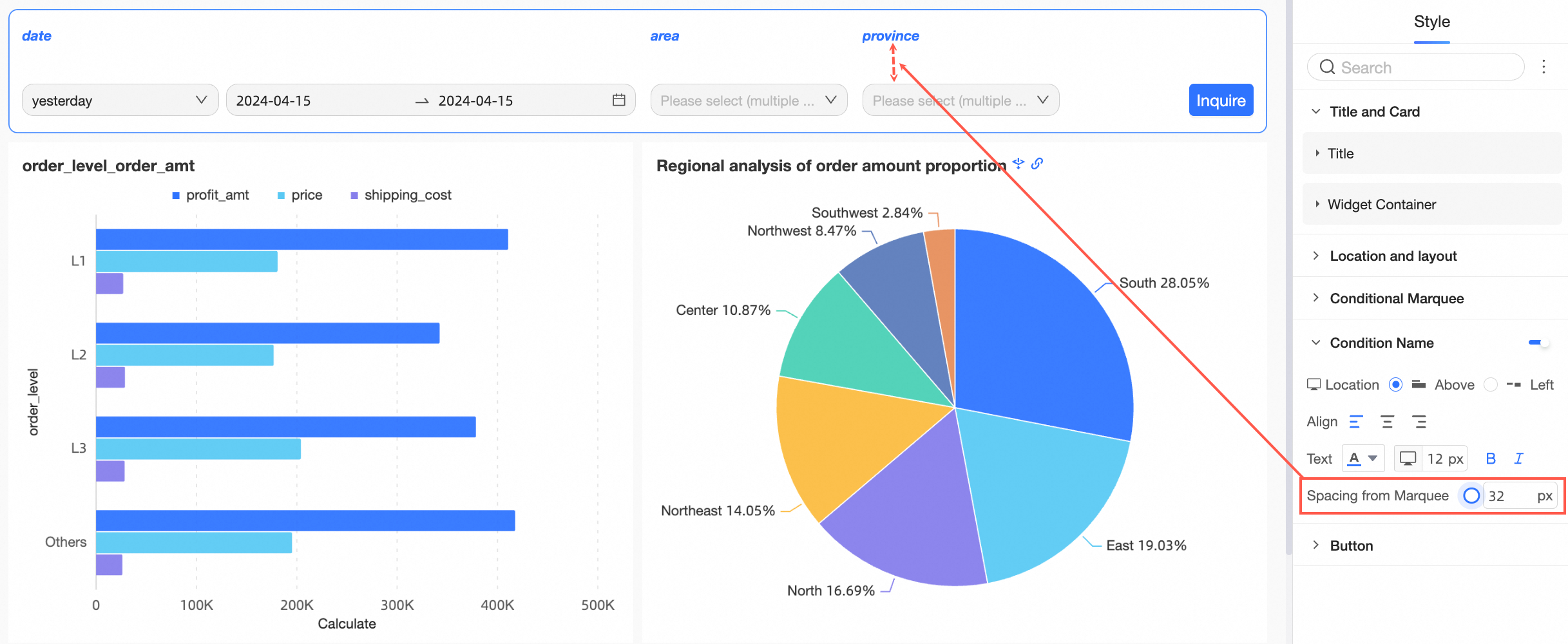Image resolution: width=1568 pixels, height=644 pixels.
Task: Click the L1 profit_amt bar
Action: 302,240
